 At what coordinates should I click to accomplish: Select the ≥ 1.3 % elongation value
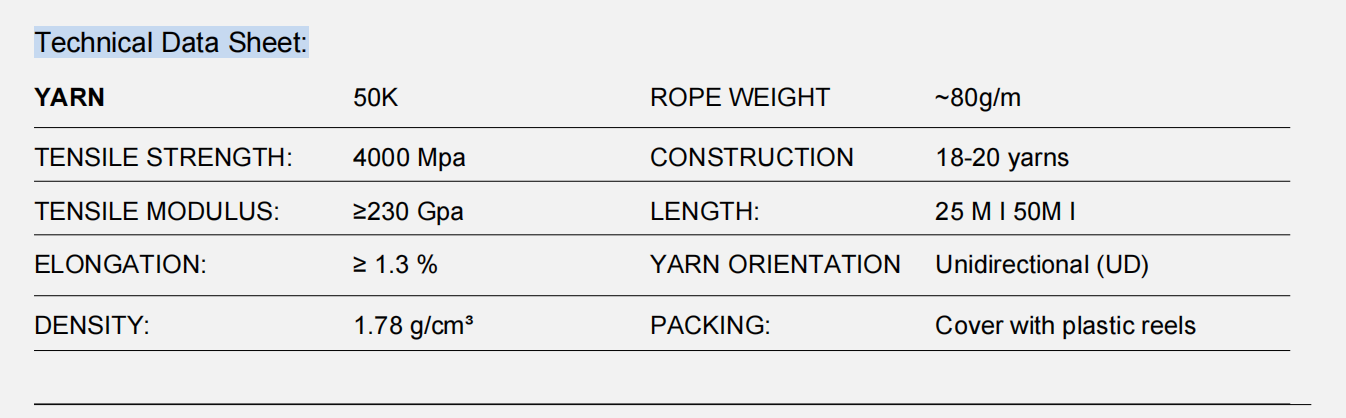coord(395,265)
